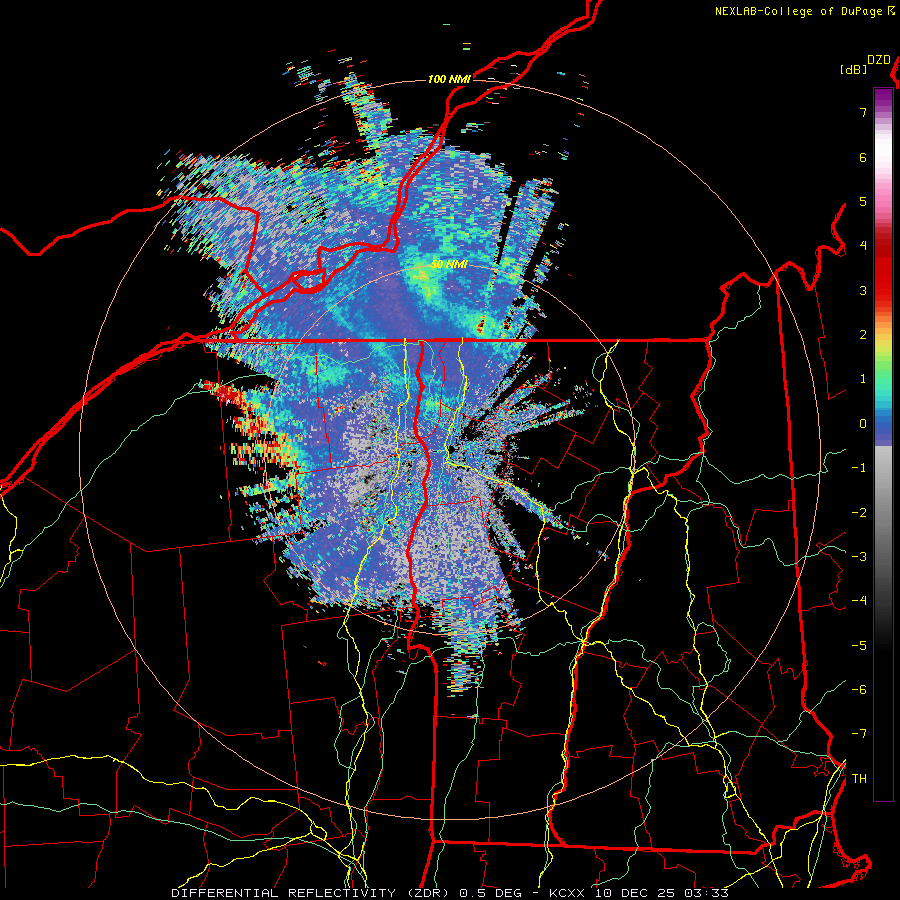Click the -7 value on color scale
This screenshot has height=900, width=900.
pos(859,734)
